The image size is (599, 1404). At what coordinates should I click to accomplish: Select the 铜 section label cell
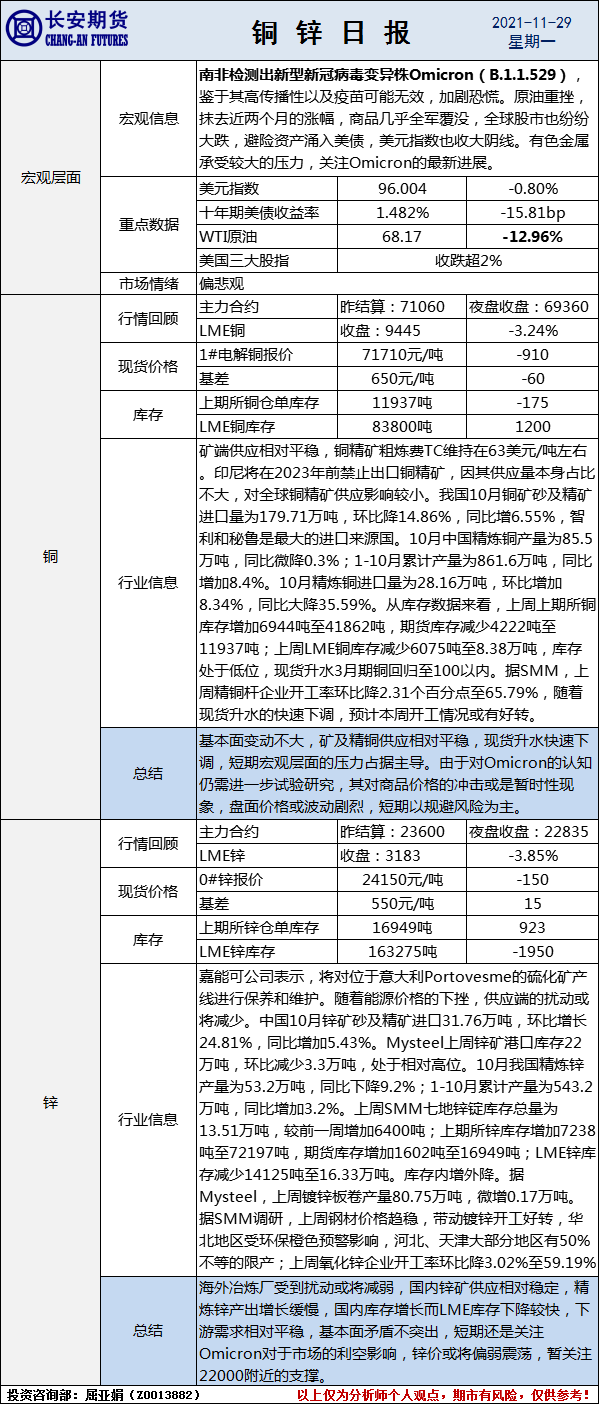point(51,555)
